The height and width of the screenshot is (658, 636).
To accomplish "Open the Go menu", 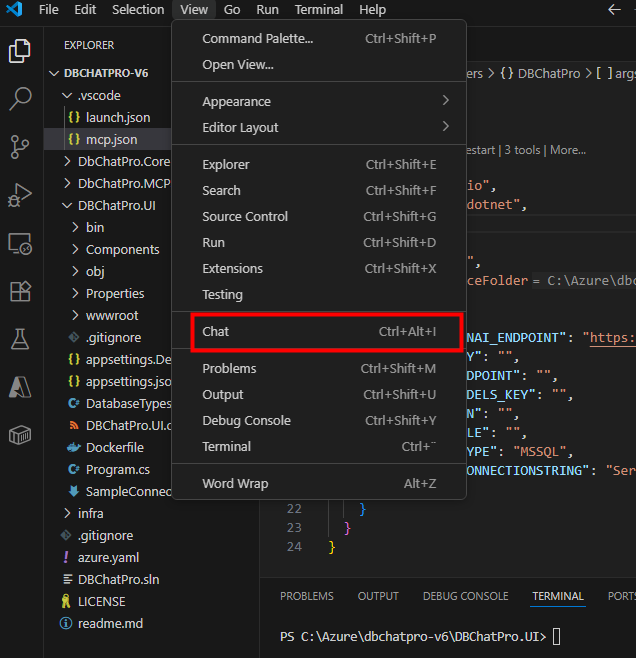I will tap(232, 9).
